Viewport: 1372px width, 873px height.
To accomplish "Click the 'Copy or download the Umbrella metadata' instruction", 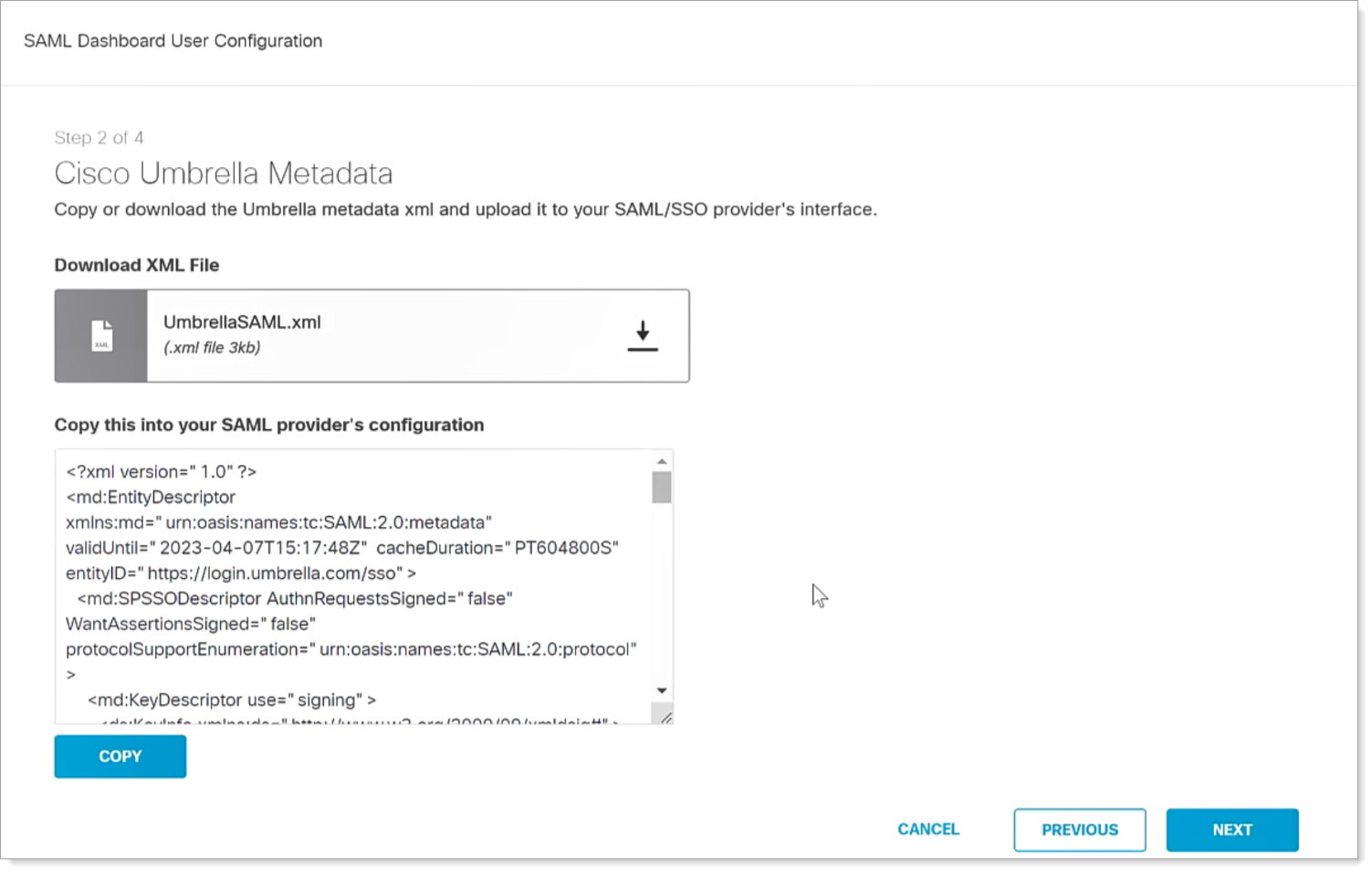I will pyautogui.click(x=466, y=209).
